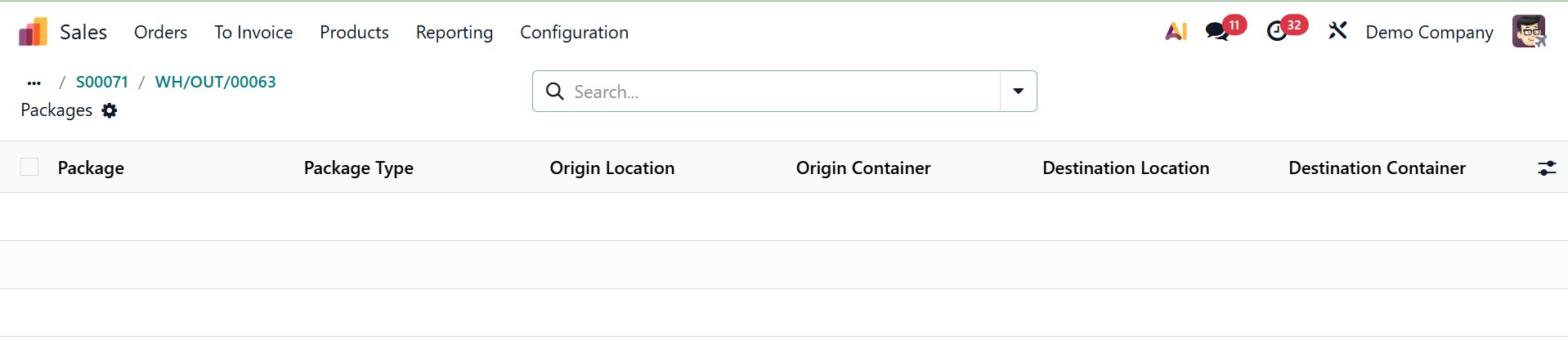Open the Demo Company switcher
The width and height of the screenshot is (1568, 340).
point(1429,32)
